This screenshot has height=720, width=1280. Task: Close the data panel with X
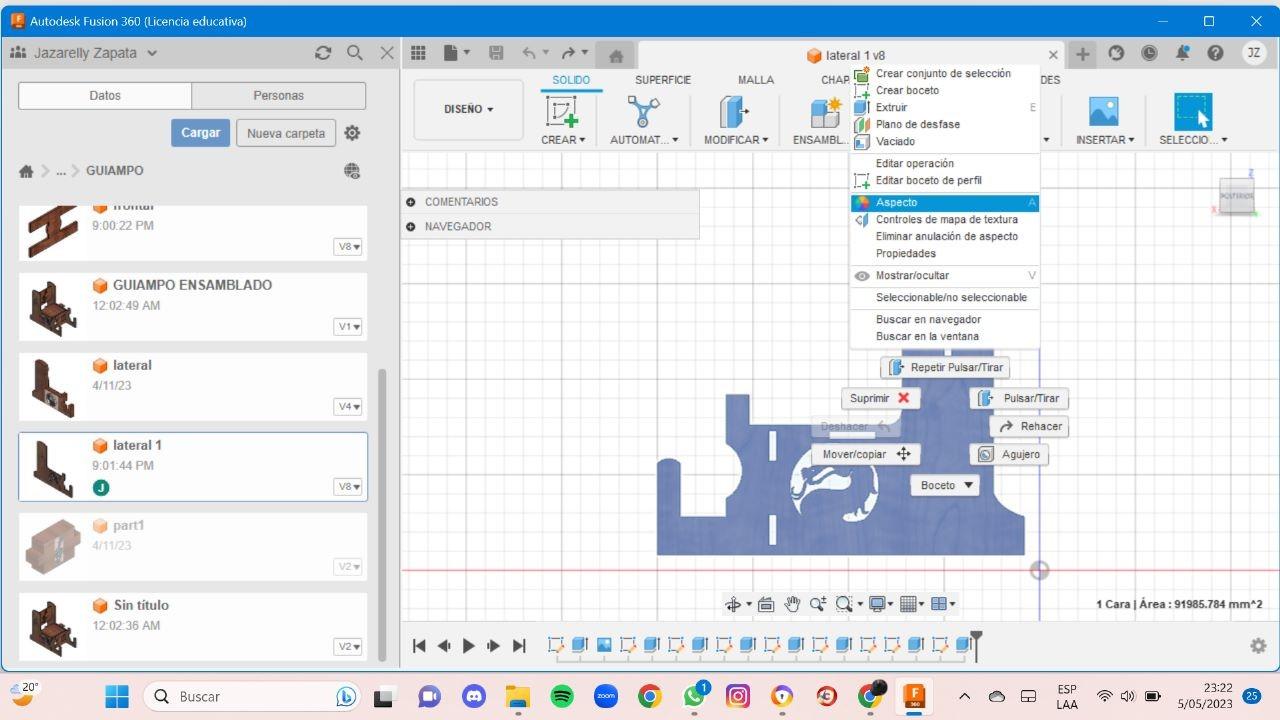(387, 53)
